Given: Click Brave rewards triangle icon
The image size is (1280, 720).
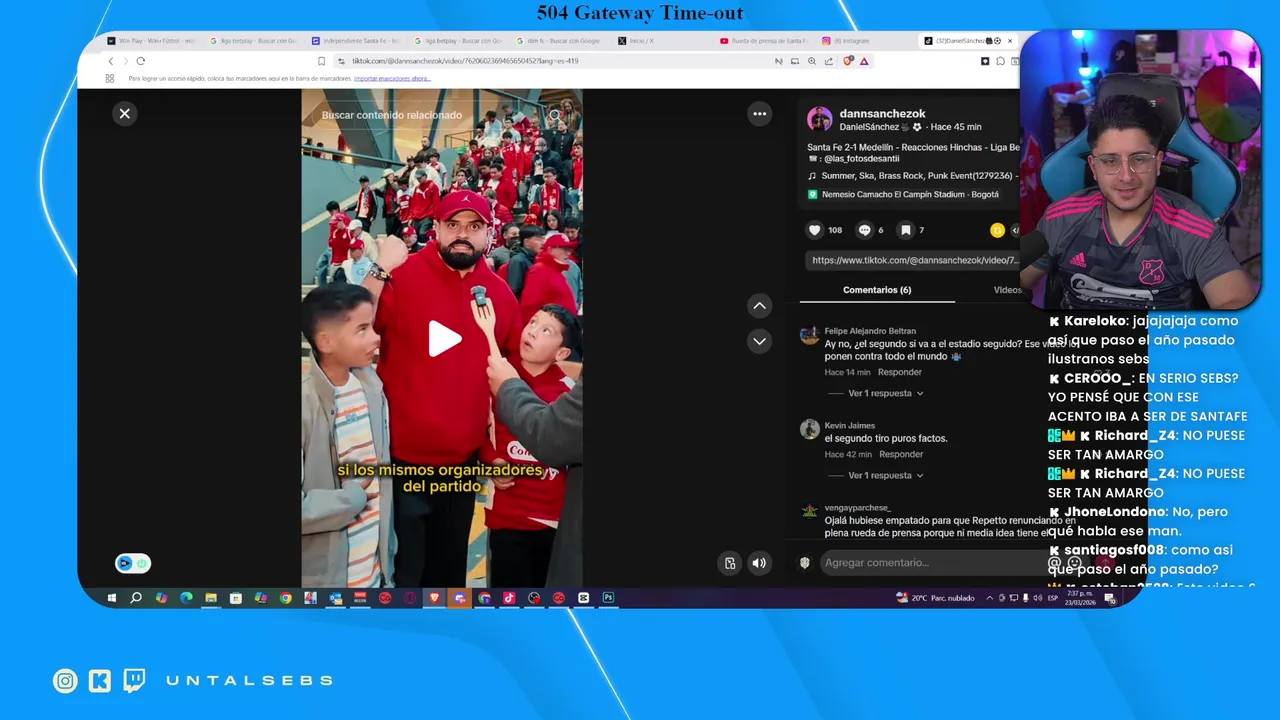Looking at the screenshot, I should [864, 61].
